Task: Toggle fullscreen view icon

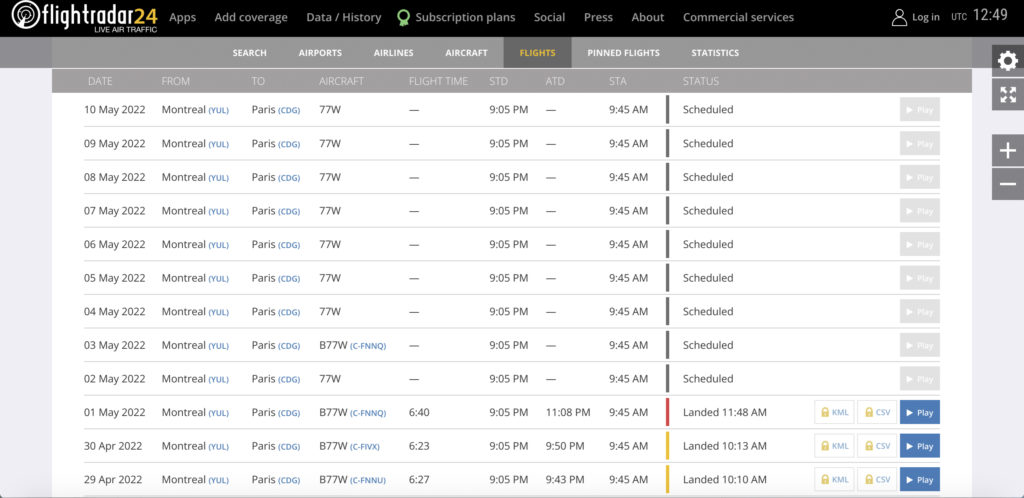Action: click(x=1007, y=95)
